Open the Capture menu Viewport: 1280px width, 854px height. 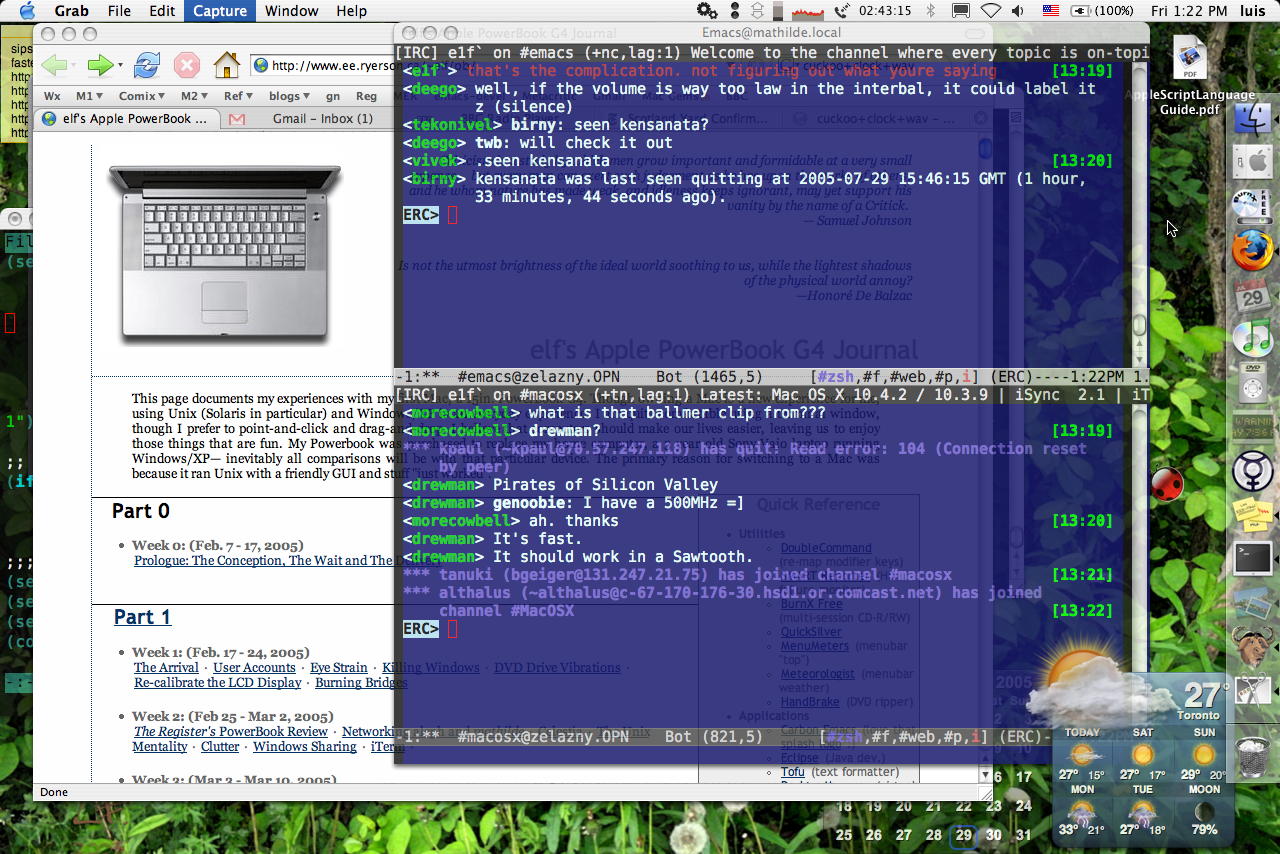pyautogui.click(x=220, y=11)
